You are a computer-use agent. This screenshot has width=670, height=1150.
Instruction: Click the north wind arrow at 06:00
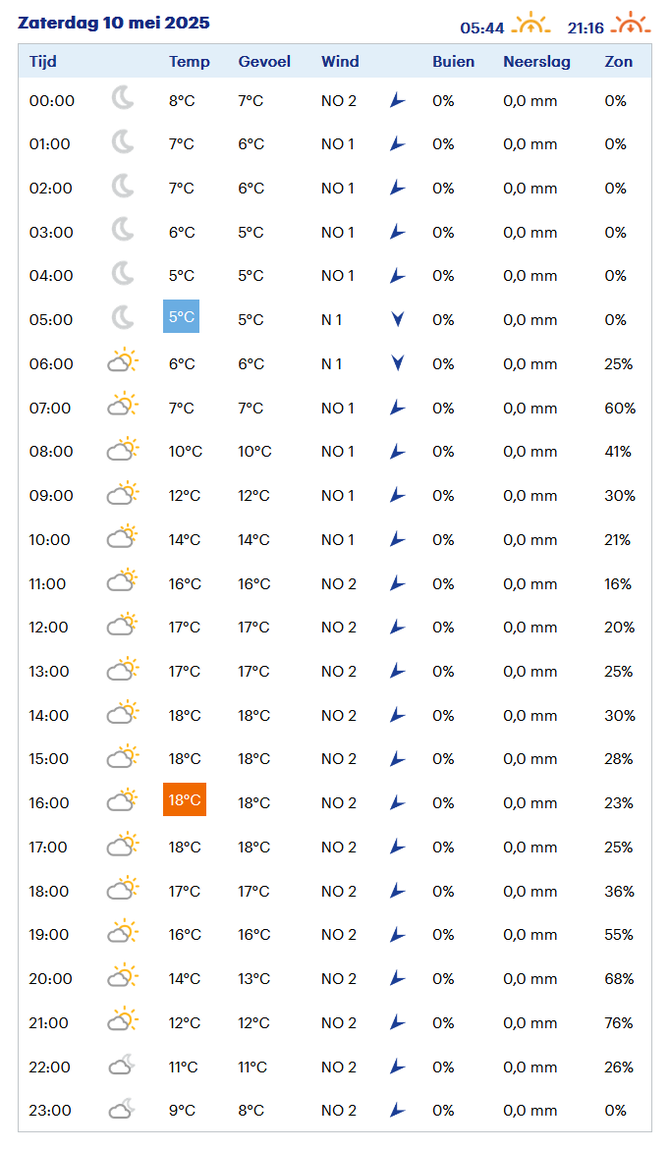398,363
